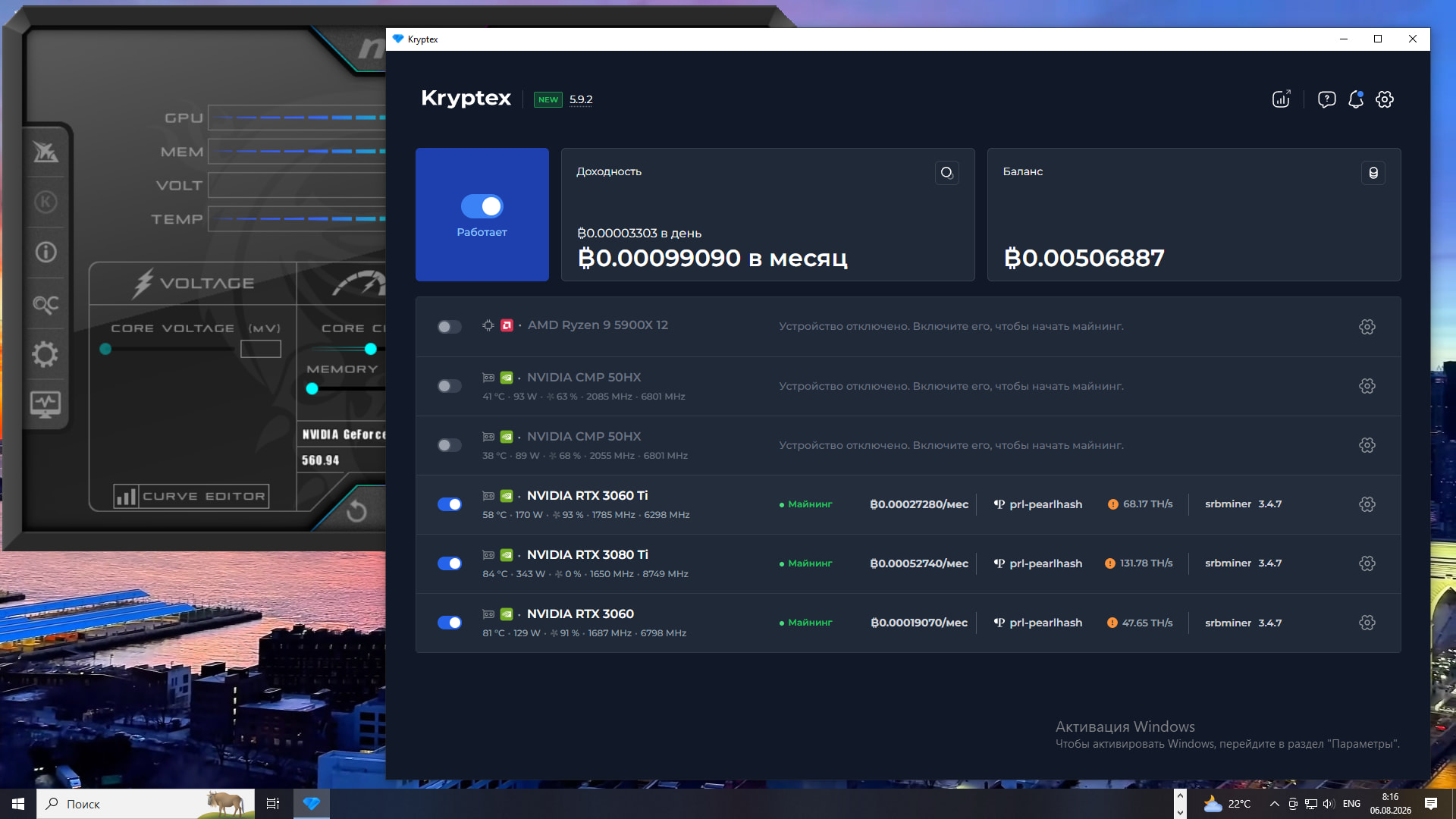This screenshot has height=819, width=1456.
Task: Enable the AMD Ryzen 9 5900X device
Action: [x=450, y=327]
